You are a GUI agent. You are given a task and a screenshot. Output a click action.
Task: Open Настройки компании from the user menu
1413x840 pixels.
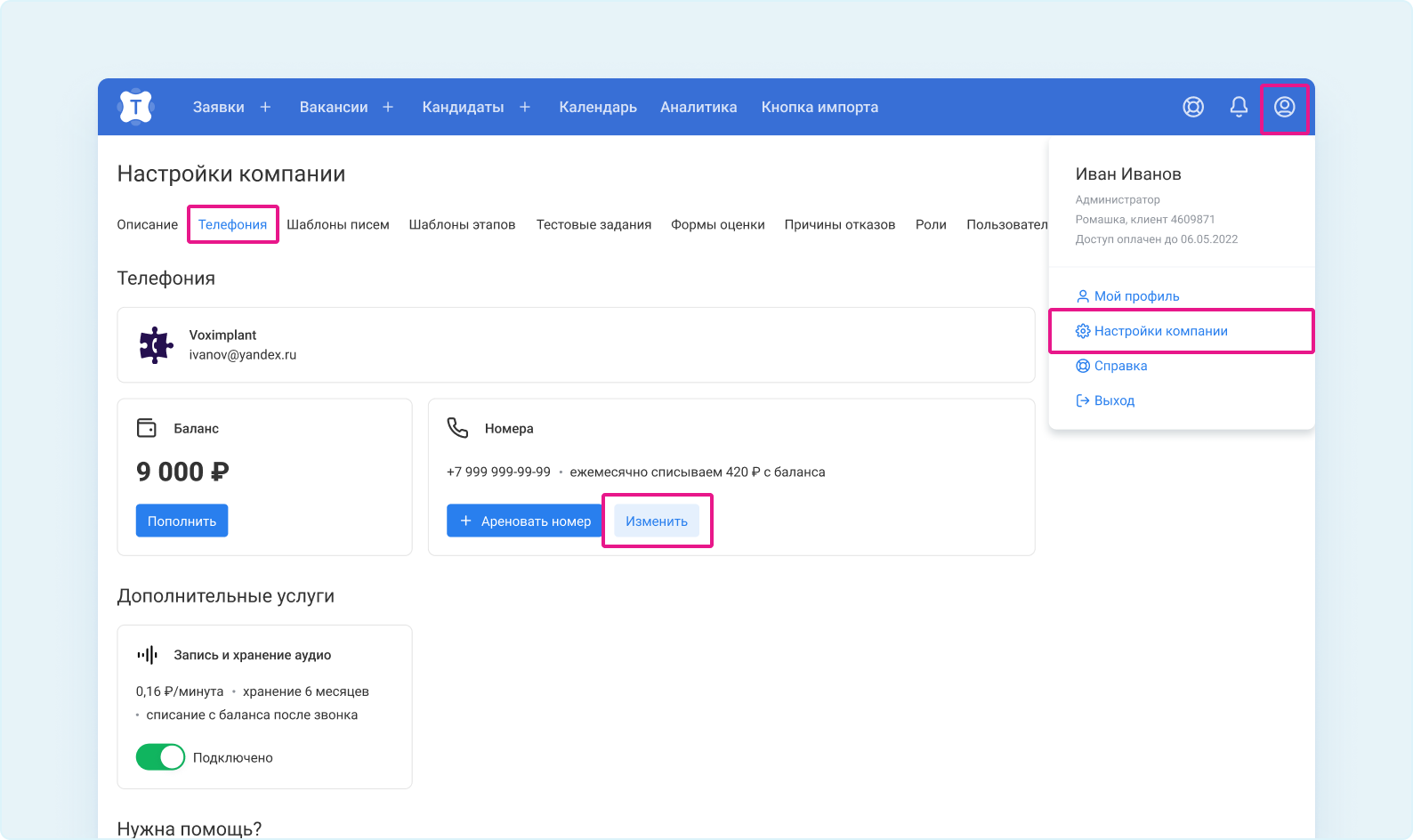tap(1161, 331)
